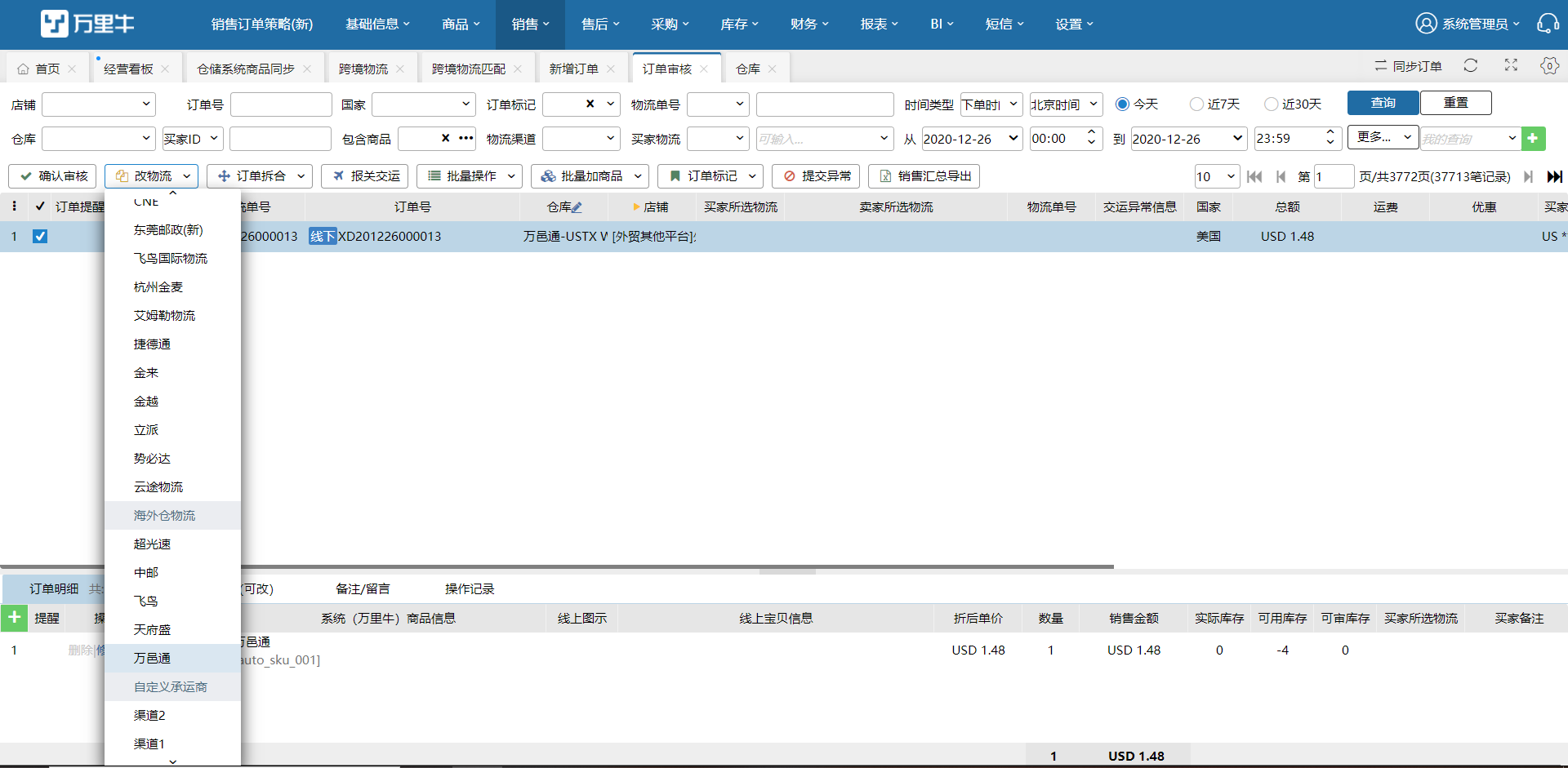Open the 店铺 filter dropdown

(98, 104)
